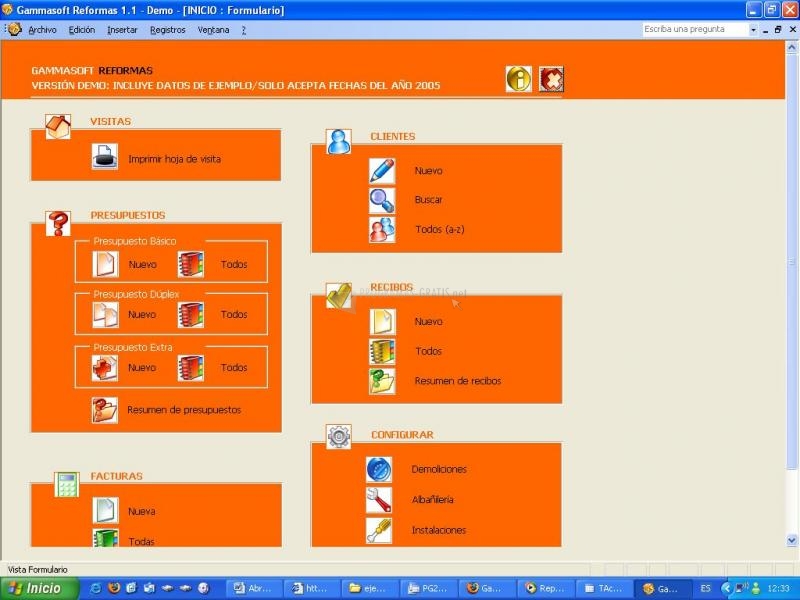Open Todos notebook icon under Presupuesto Extra
The height and width of the screenshot is (600, 800).
[191, 368]
